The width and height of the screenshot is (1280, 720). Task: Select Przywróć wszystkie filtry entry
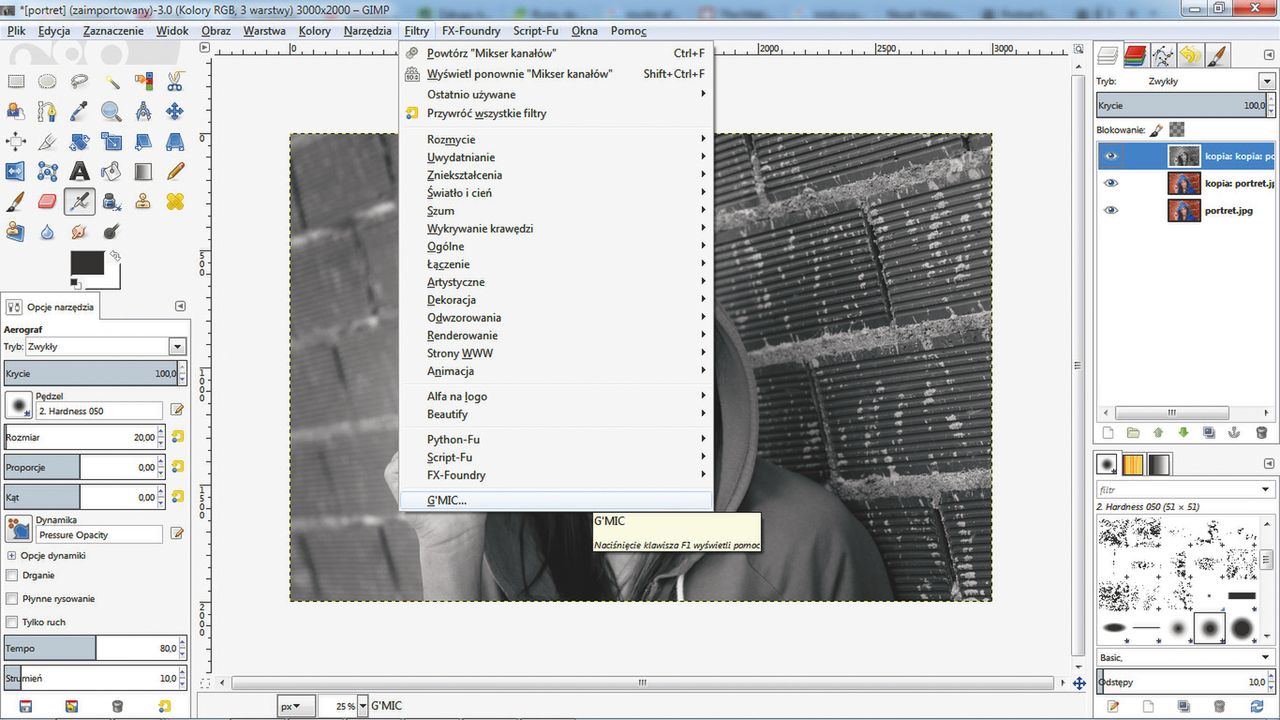click(556, 113)
